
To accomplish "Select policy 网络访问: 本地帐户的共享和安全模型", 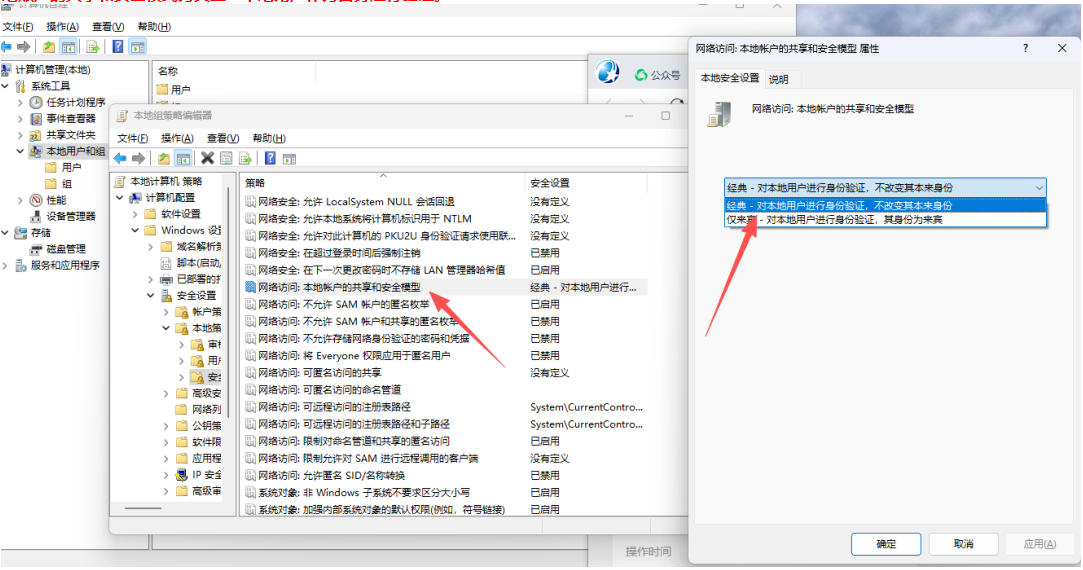I will (x=338, y=287).
